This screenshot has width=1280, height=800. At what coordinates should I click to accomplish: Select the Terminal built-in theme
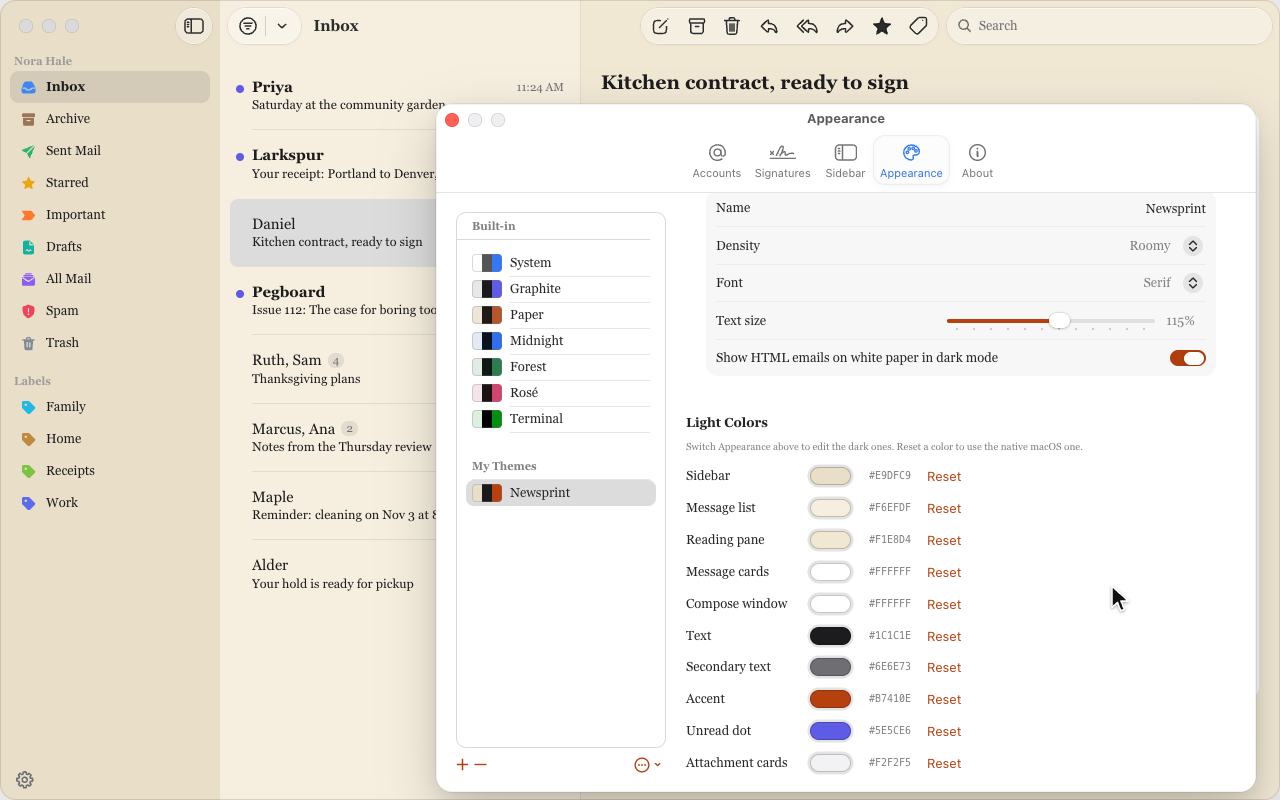[561, 419]
